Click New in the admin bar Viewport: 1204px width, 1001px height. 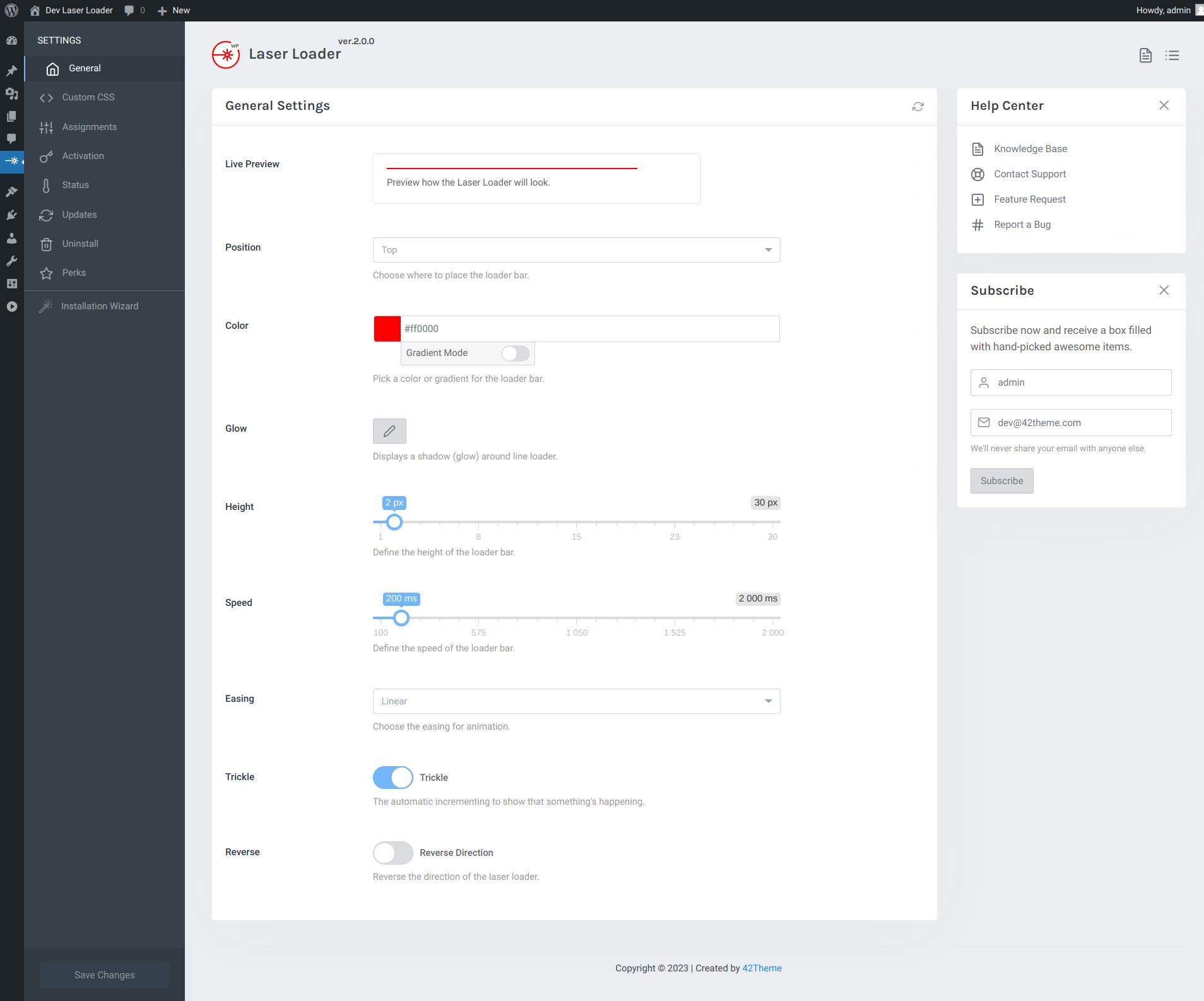174,10
